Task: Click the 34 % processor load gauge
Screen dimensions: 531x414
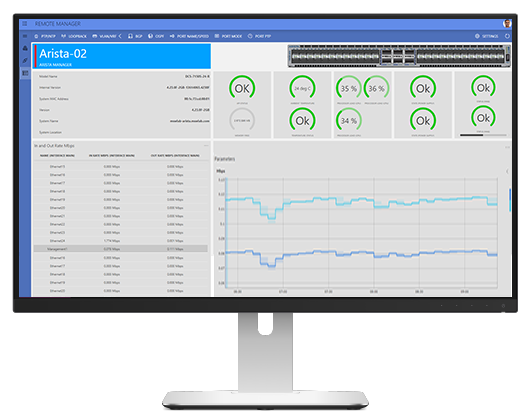Action: coord(348,121)
